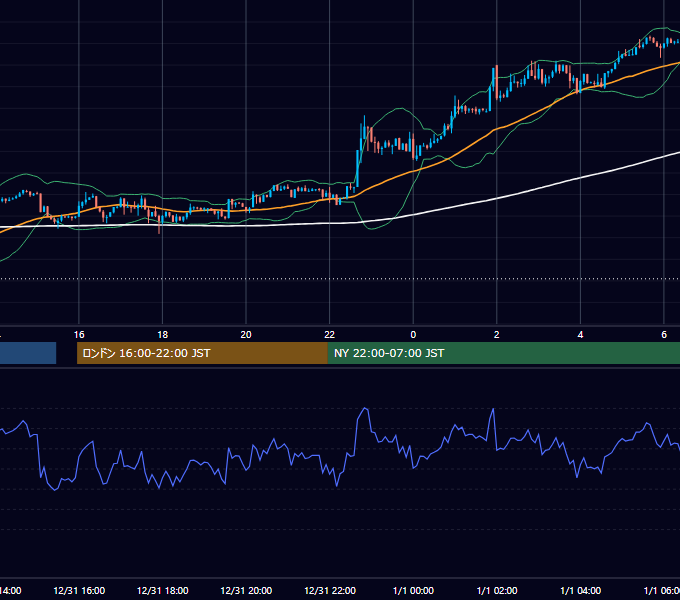The width and height of the screenshot is (680, 600).
Task: Click the '18' hour label on the chart axis
Action: (x=162, y=335)
